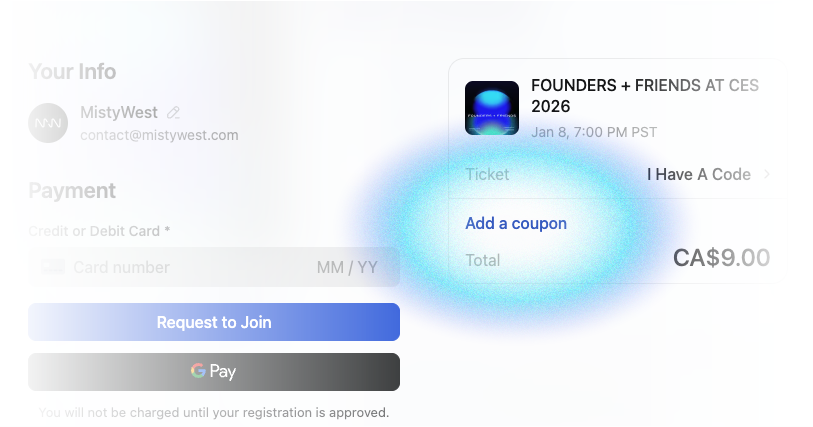Screen dimensions: 813x427
Task: Click the Add a coupon link
Action: [516, 223]
